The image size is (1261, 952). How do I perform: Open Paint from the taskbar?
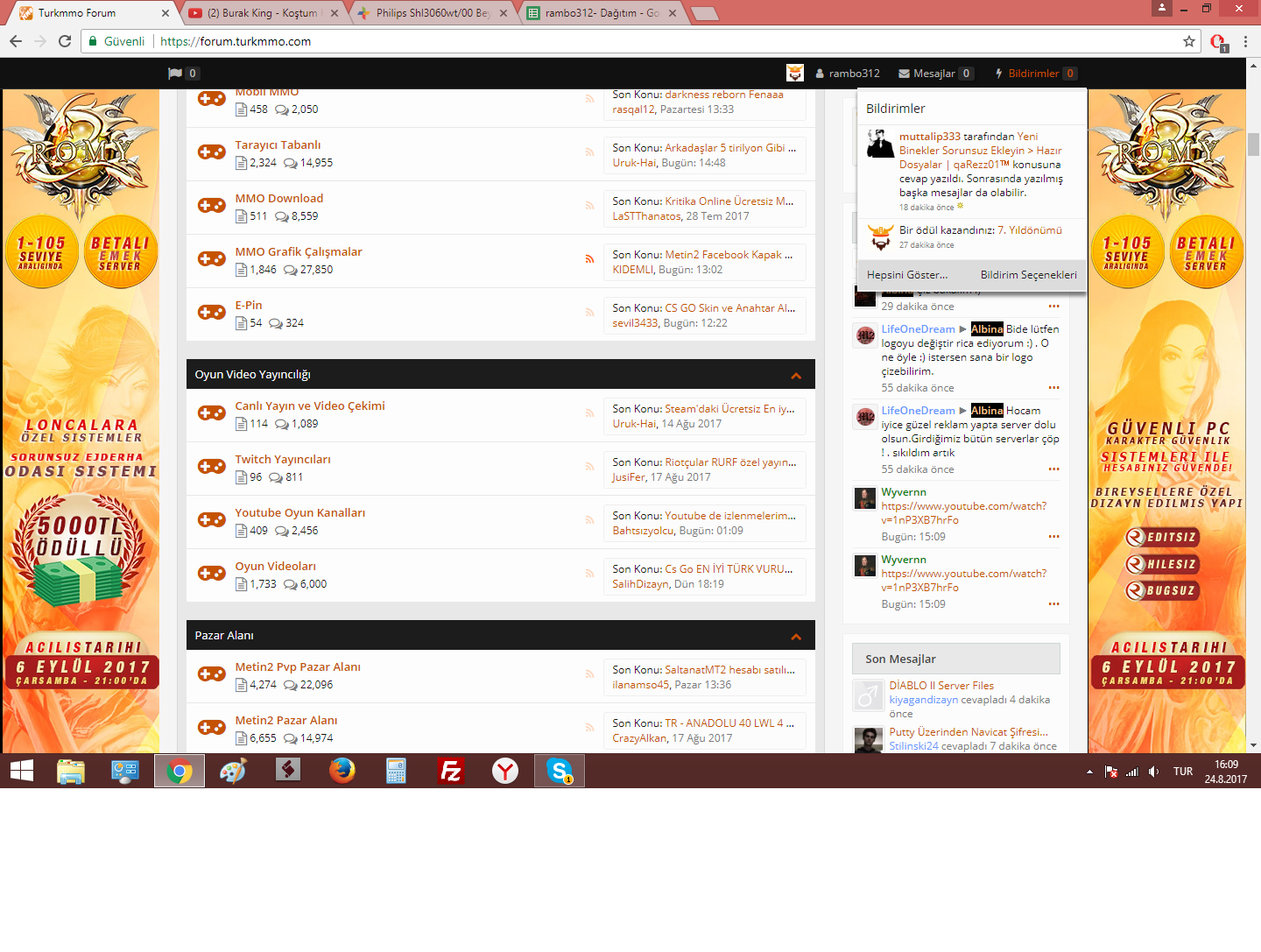click(x=234, y=771)
